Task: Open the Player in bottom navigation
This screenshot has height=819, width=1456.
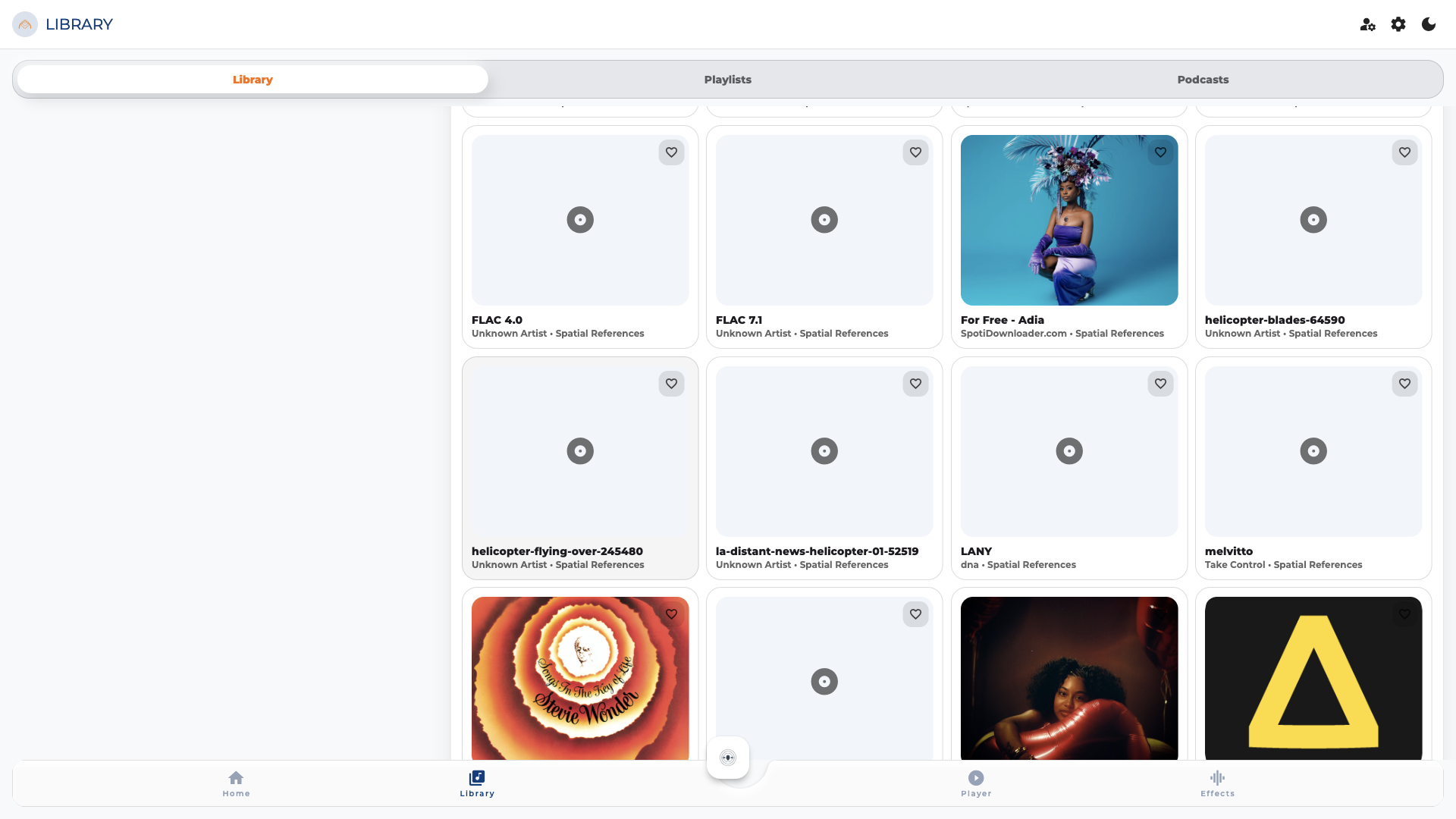Action: click(976, 783)
